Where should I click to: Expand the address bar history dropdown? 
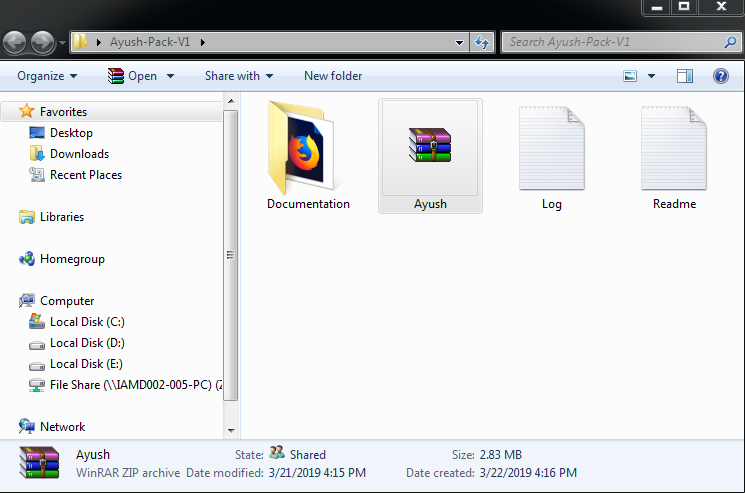click(x=459, y=42)
